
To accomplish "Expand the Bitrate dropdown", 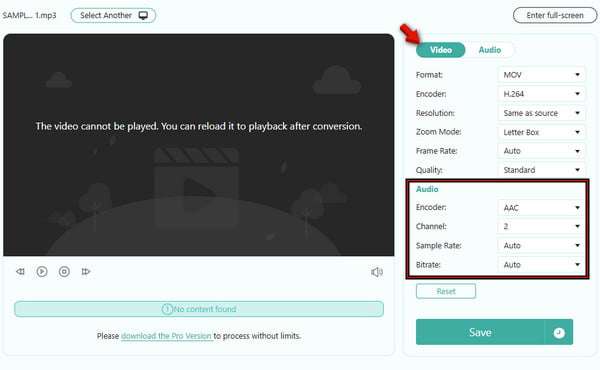I will (x=541, y=264).
